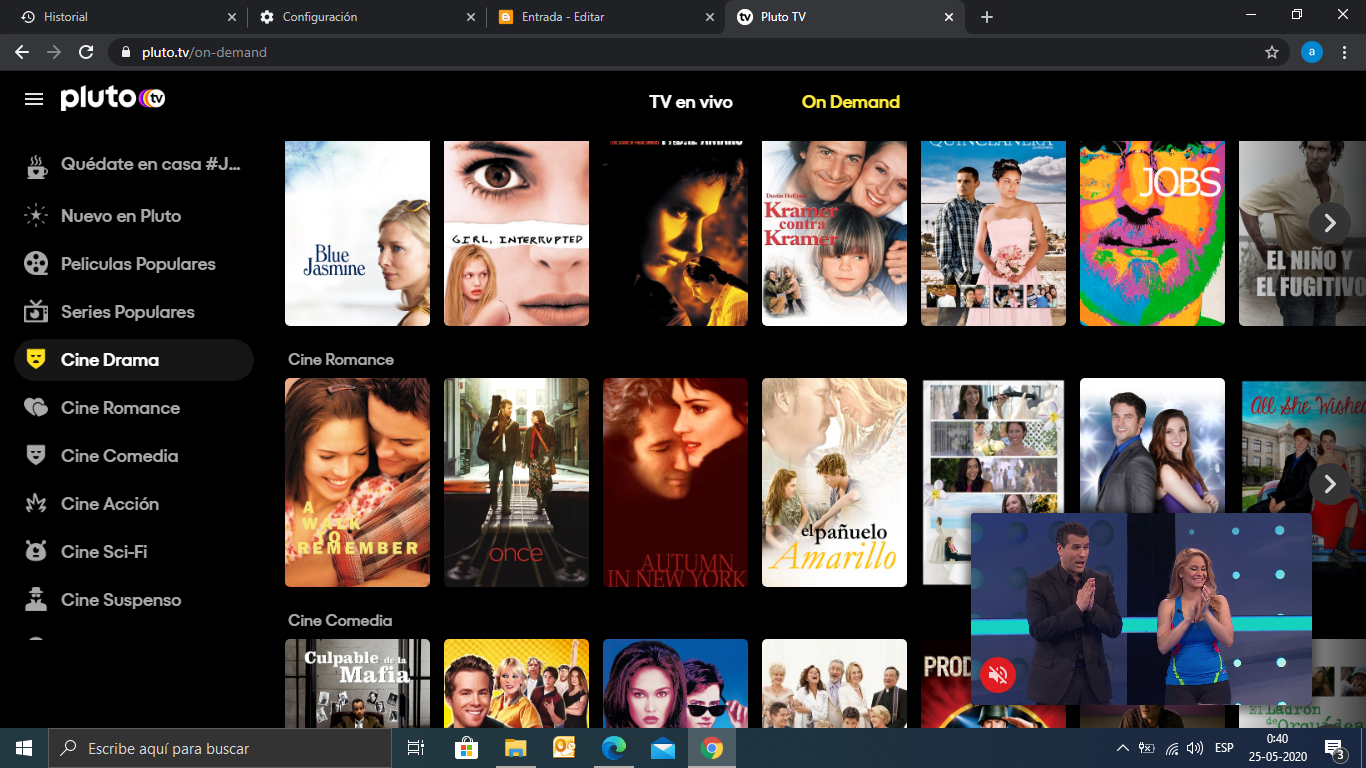Click the Pluto TV logo
Viewport: 1366px width, 768px height.
pos(112,98)
